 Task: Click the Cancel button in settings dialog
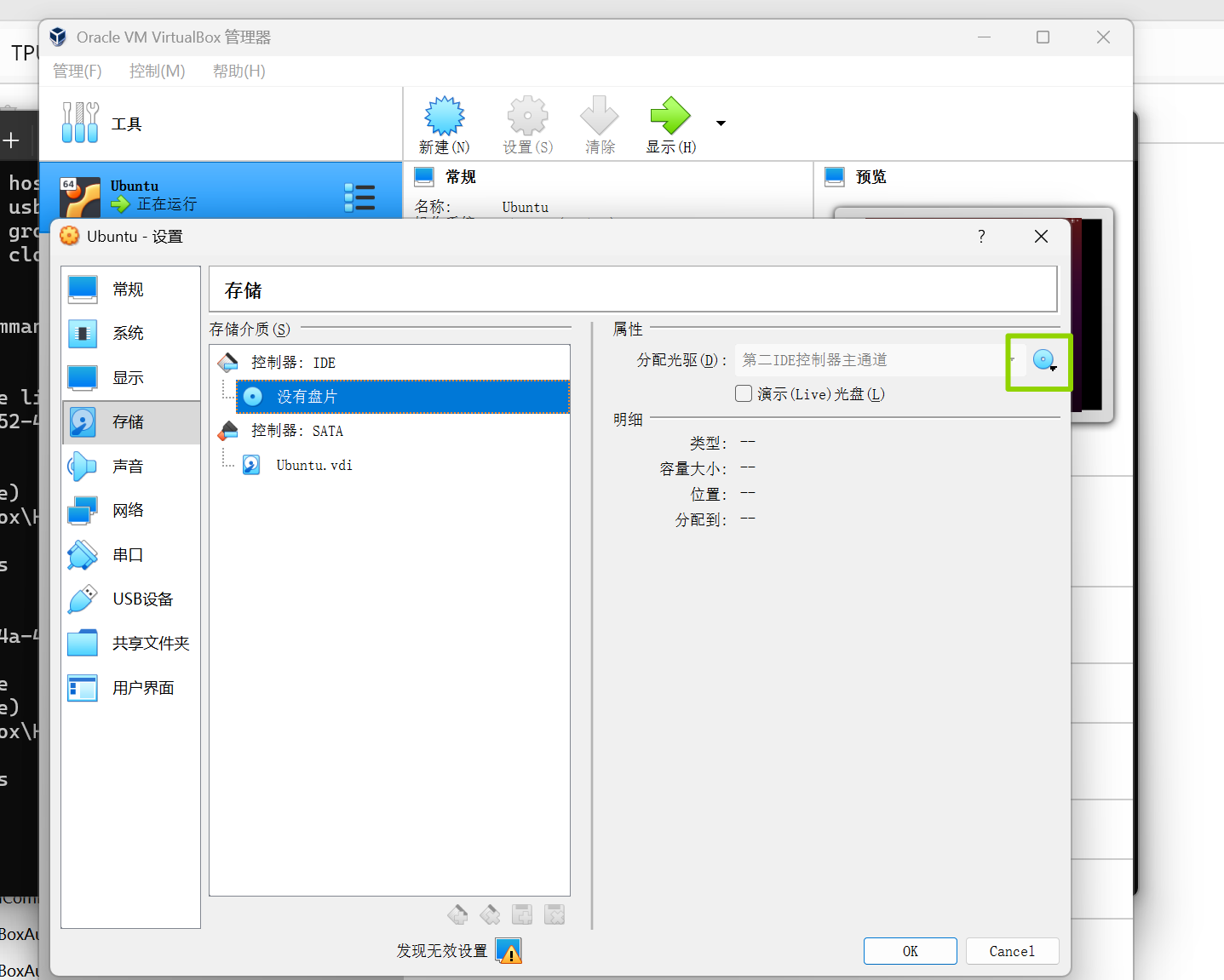(1012, 951)
